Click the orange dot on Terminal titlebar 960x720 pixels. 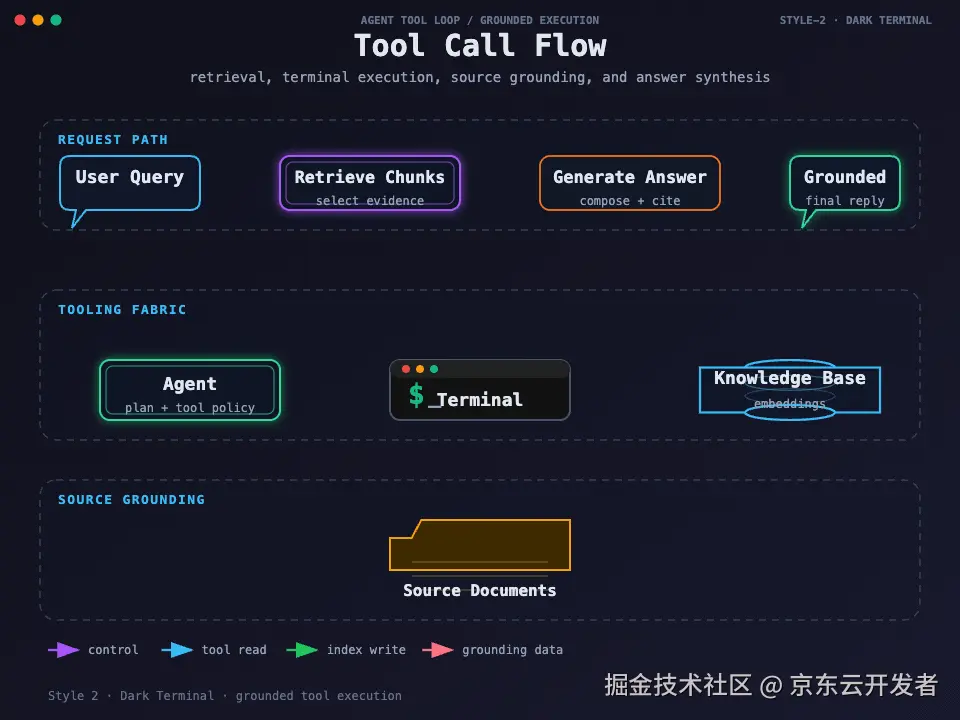pos(420,369)
